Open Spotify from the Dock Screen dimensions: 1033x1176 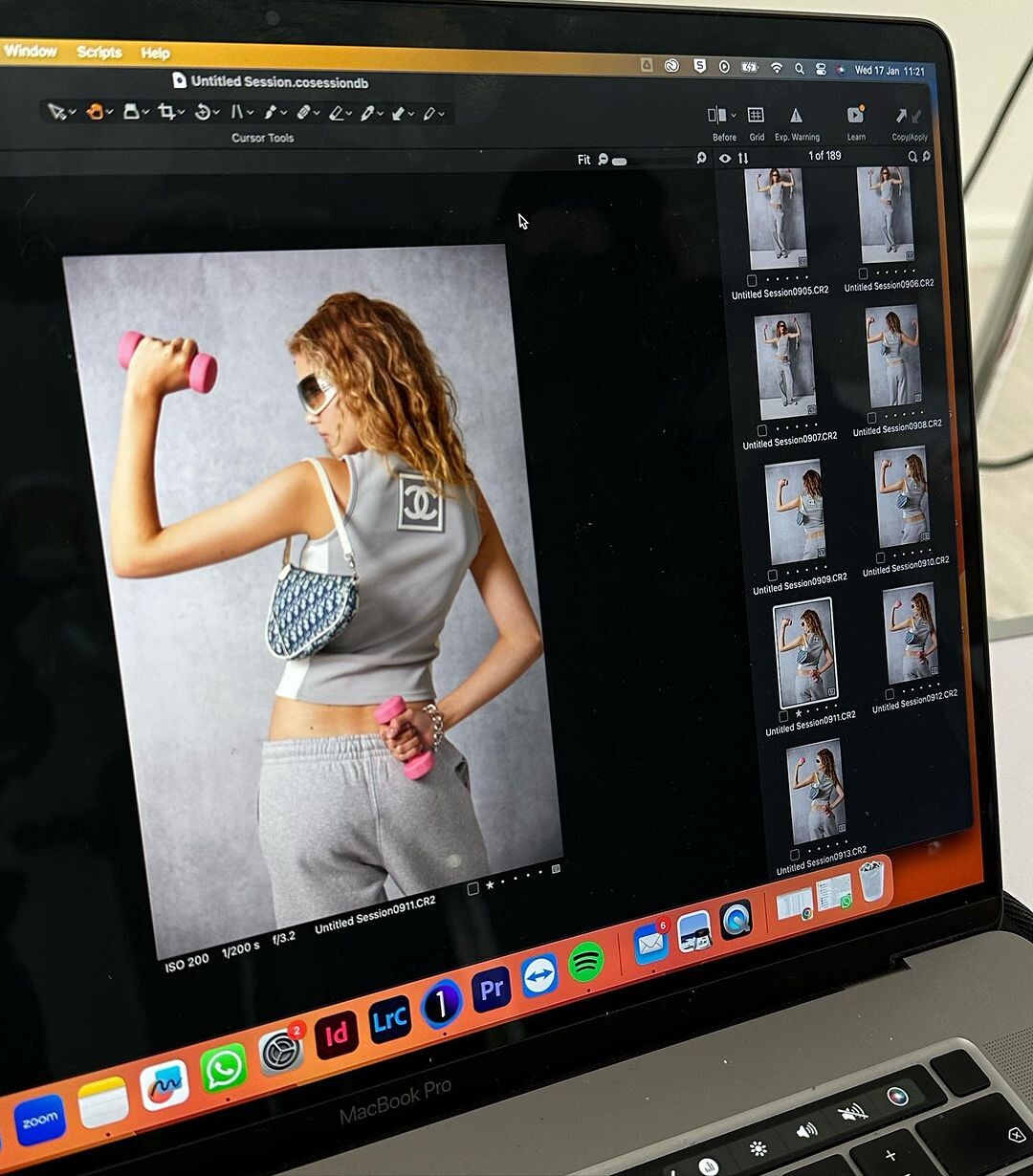pos(586,962)
